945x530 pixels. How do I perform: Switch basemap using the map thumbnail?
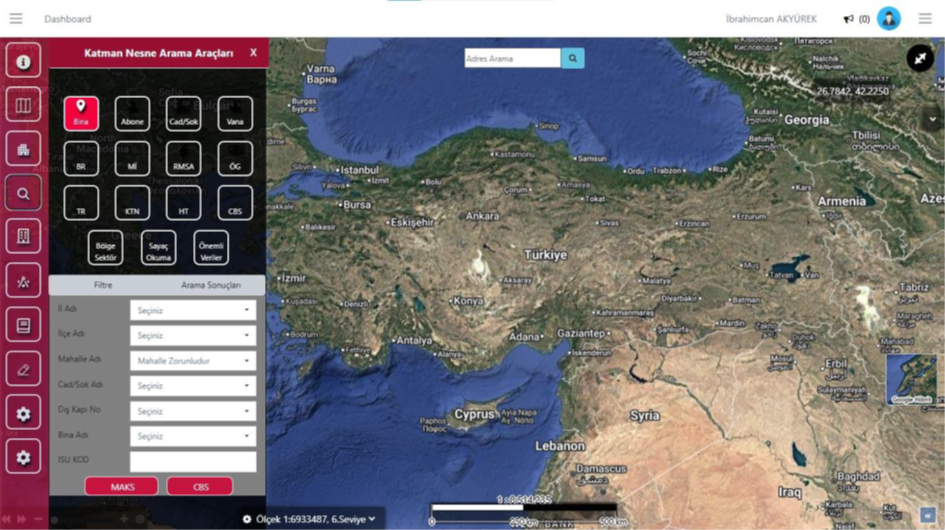click(910, 380)
